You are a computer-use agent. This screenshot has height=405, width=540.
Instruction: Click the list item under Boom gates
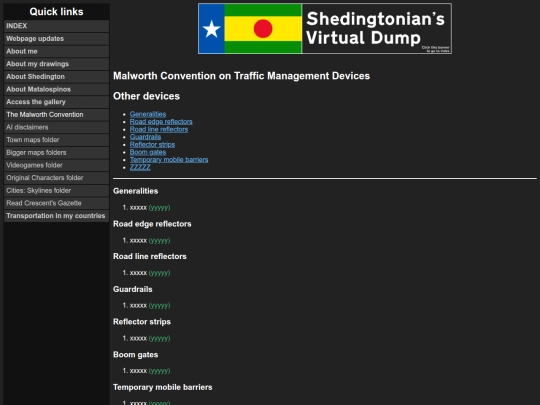tap(150, 371)
